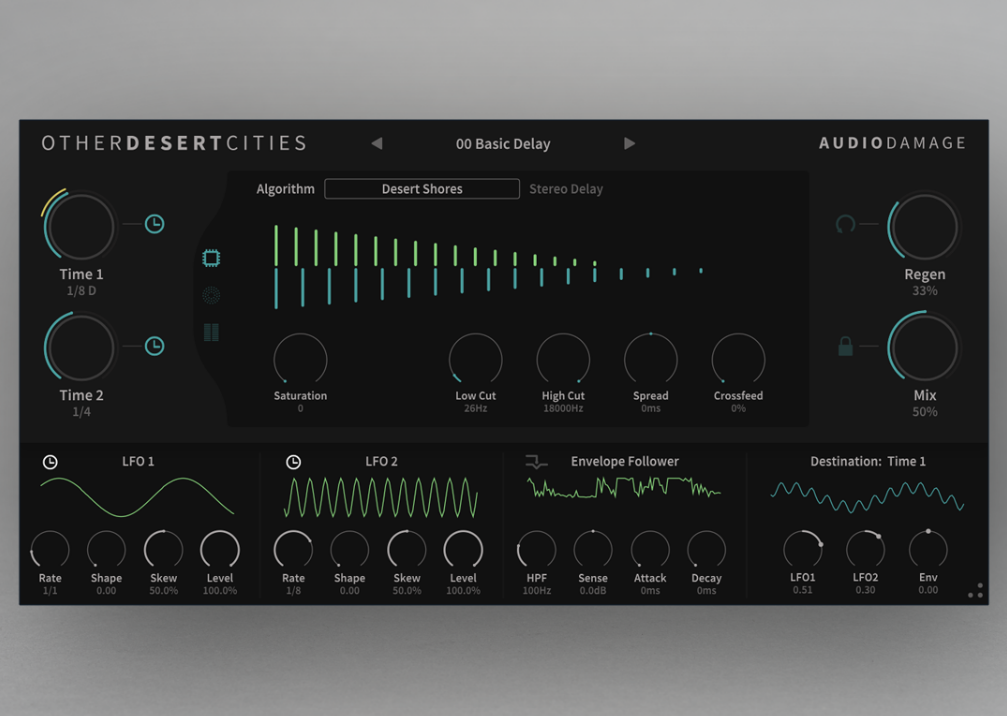Screen dimensions: 1007x716
Task: Click the LFO 1 Shape knob
Action: [x=106, y=550]
